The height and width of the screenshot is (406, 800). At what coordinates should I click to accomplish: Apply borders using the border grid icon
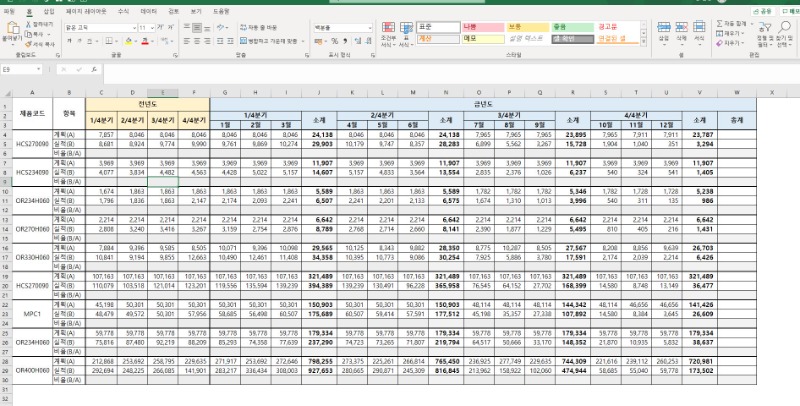coord(109,41)
